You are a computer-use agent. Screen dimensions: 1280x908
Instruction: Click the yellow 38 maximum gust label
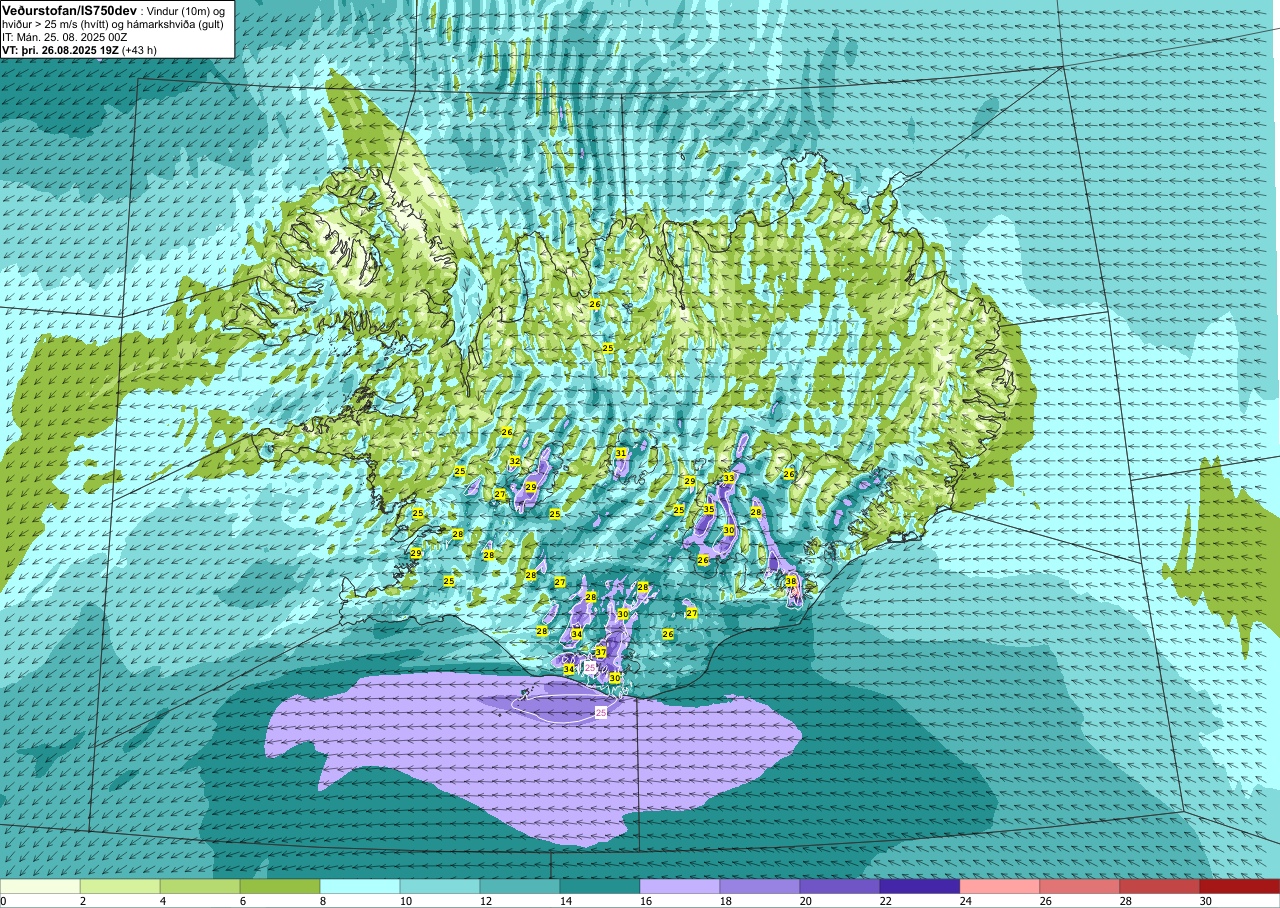coord(791,581)
